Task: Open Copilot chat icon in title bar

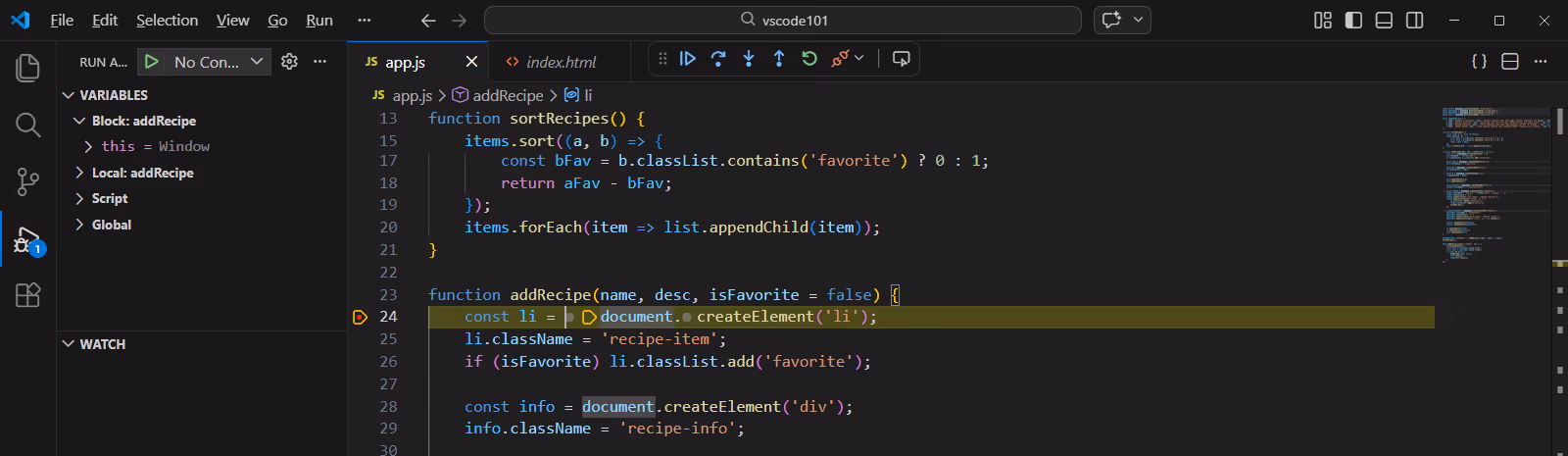Action: (x=1111, y=21)
